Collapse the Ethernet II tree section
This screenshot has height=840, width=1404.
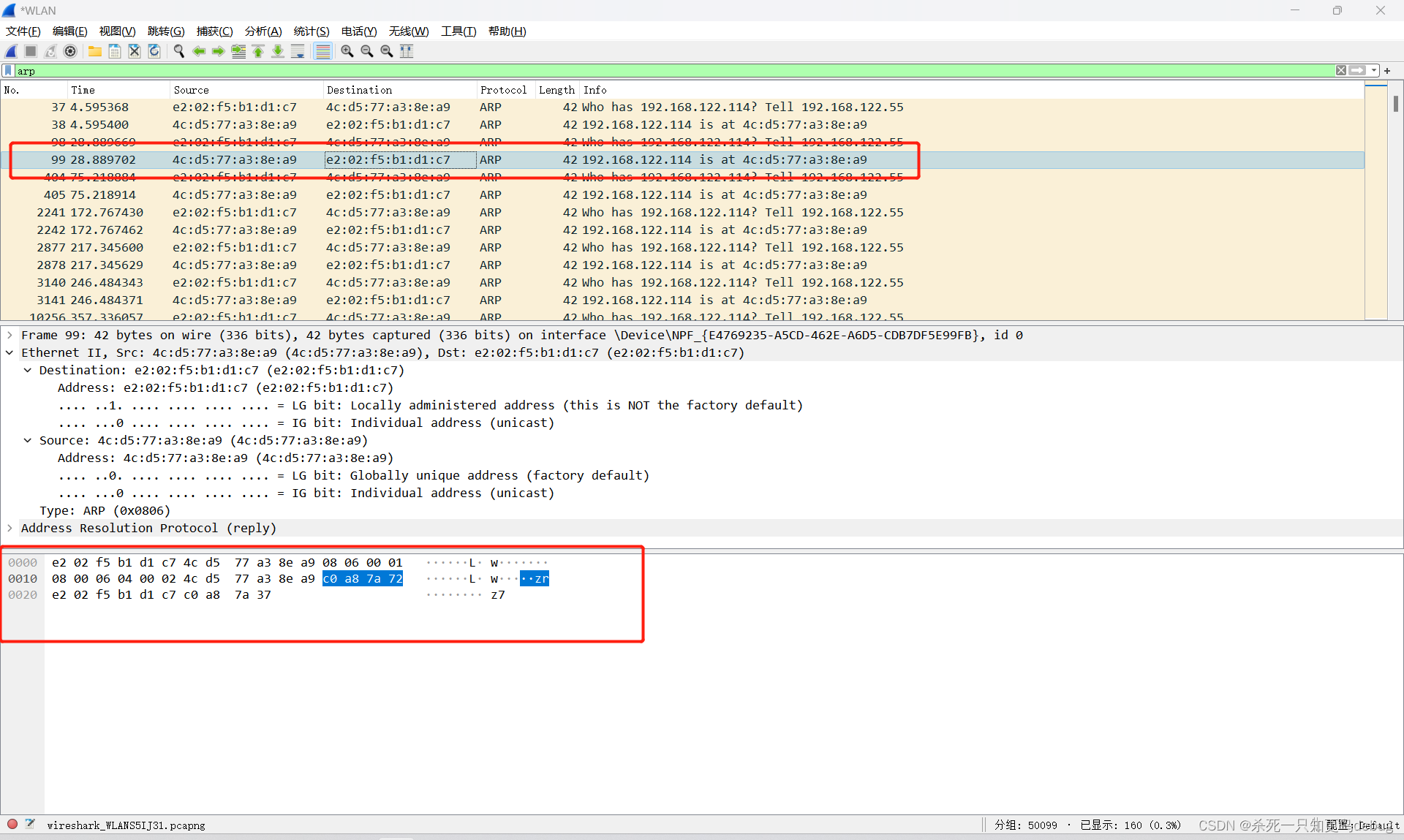pos(10,352)
